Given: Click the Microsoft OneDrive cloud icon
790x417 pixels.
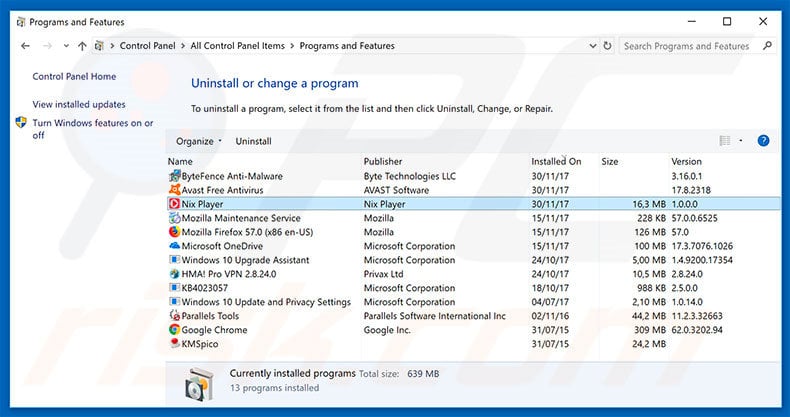Looking at the screenshot, I should click(175, 246).
